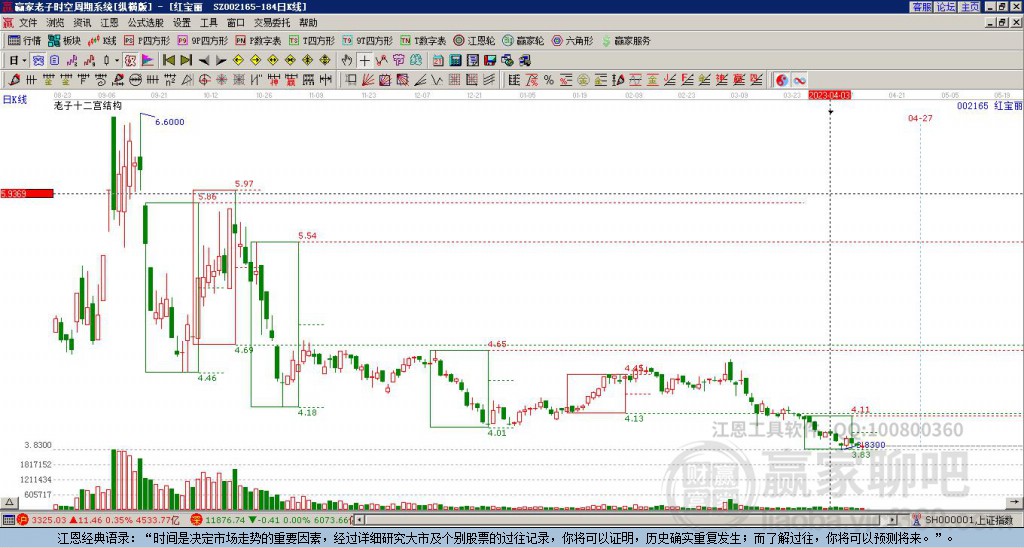Click the percent sign tool
Image resolution: width=1024 pixels, height=548 pixels.
pyautogui.click(x=549, y=80)
